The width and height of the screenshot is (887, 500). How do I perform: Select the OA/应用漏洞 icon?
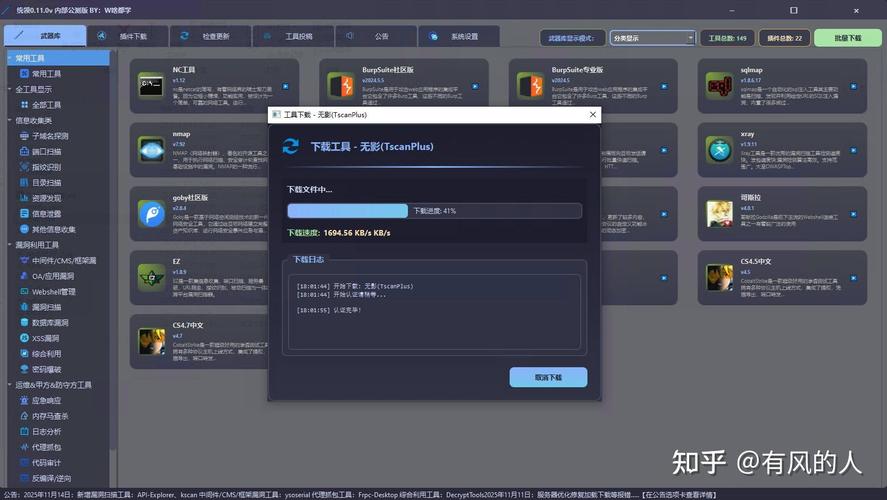[x=24, y=276]
